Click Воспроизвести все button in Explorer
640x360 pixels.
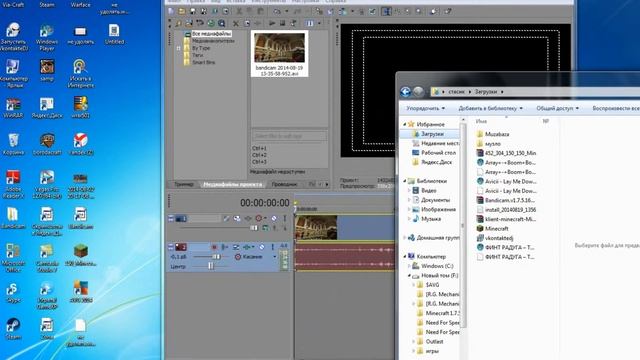coord(616,108)
